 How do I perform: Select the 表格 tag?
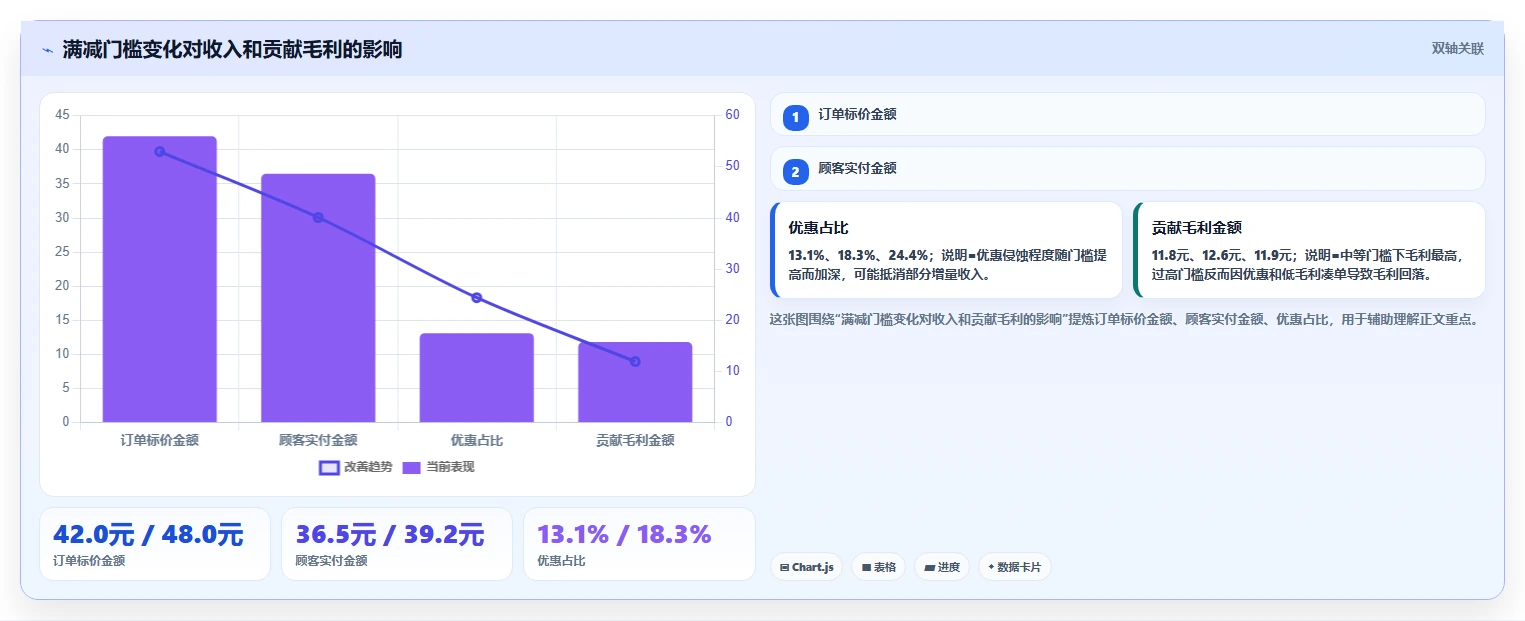pyautogui.click(x=878, y=567)
